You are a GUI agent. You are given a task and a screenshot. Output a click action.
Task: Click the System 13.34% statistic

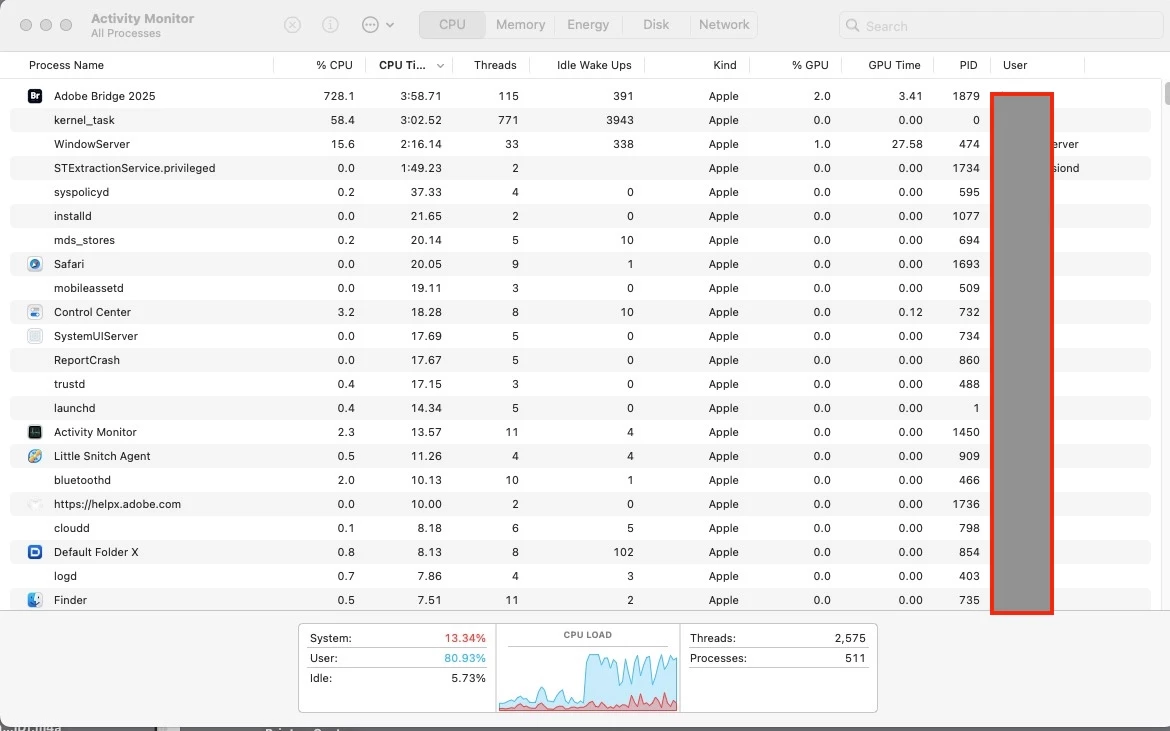click(398, 639)
